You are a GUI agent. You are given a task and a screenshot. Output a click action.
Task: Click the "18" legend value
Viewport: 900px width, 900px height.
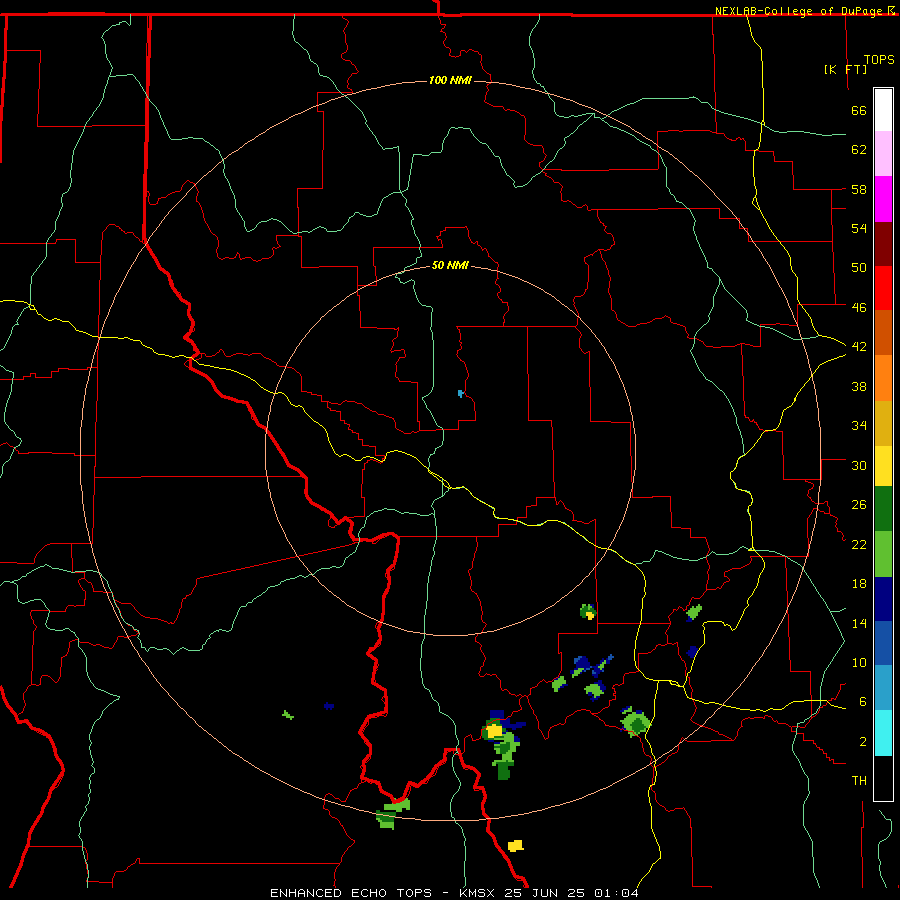[x=859, y=584]
